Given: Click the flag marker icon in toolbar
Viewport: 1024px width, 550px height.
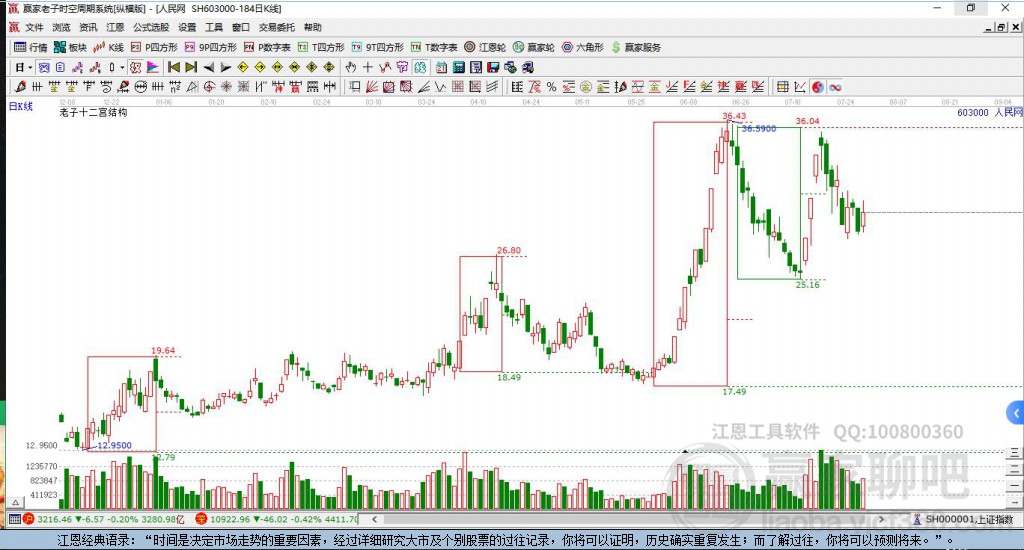Looking at the screenshot, I should (152, 67).
